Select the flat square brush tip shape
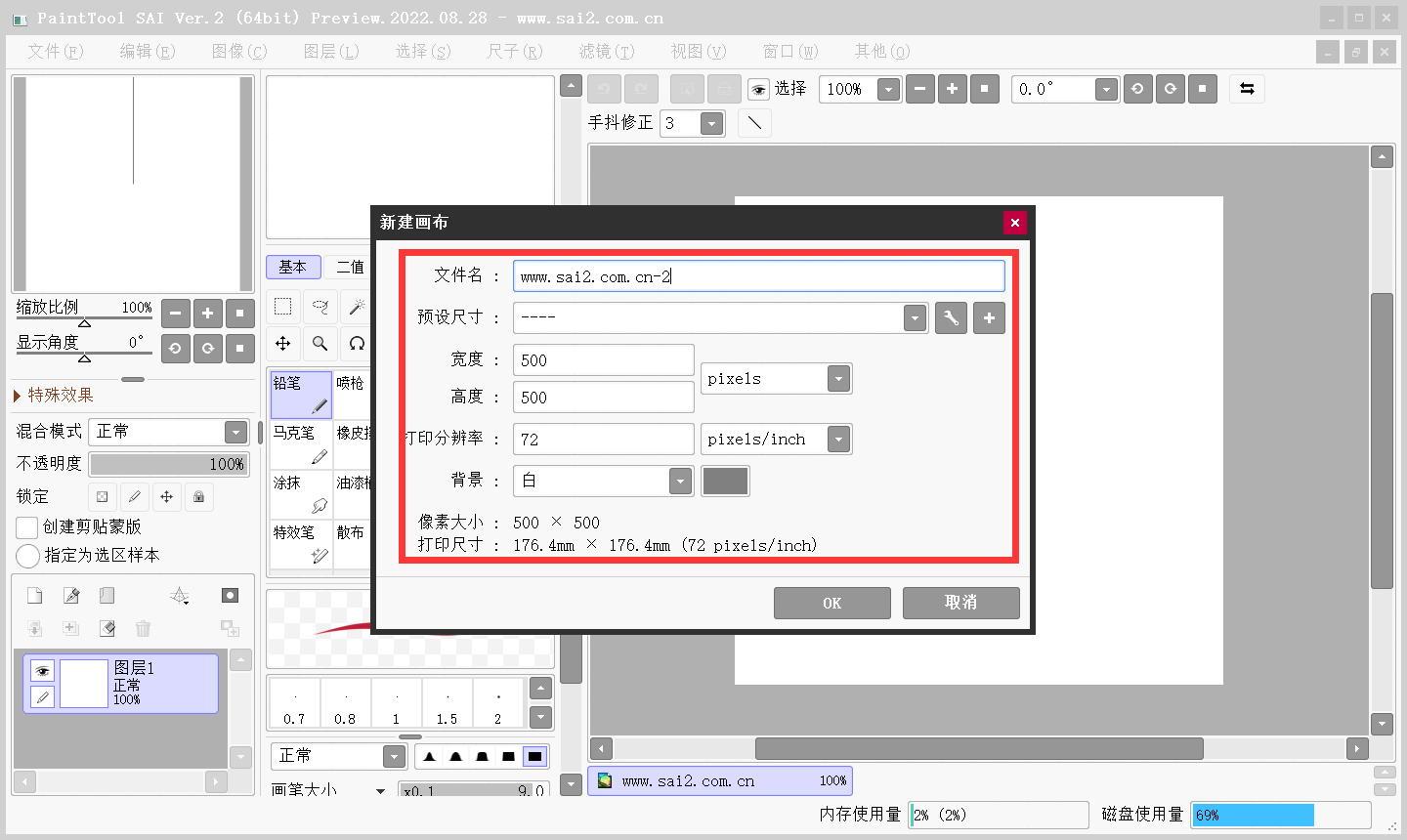Screen dimensions: 1407x840 [x=534, y=756]
